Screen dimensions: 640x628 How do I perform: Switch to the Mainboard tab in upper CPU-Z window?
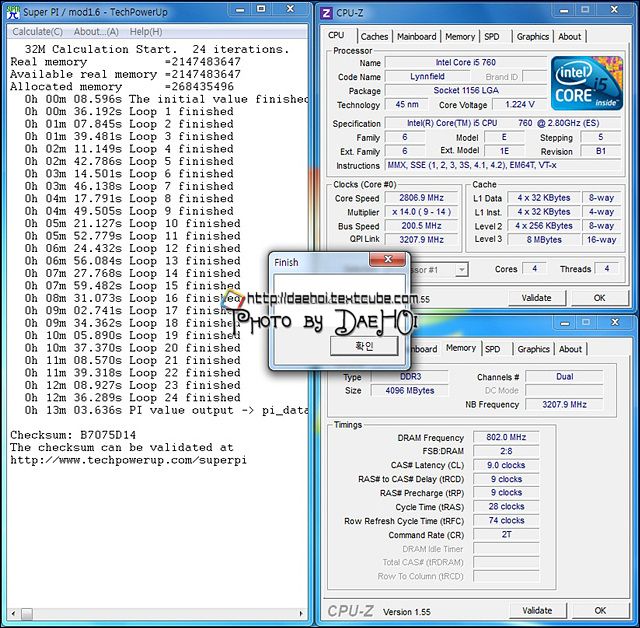point(417,37)
